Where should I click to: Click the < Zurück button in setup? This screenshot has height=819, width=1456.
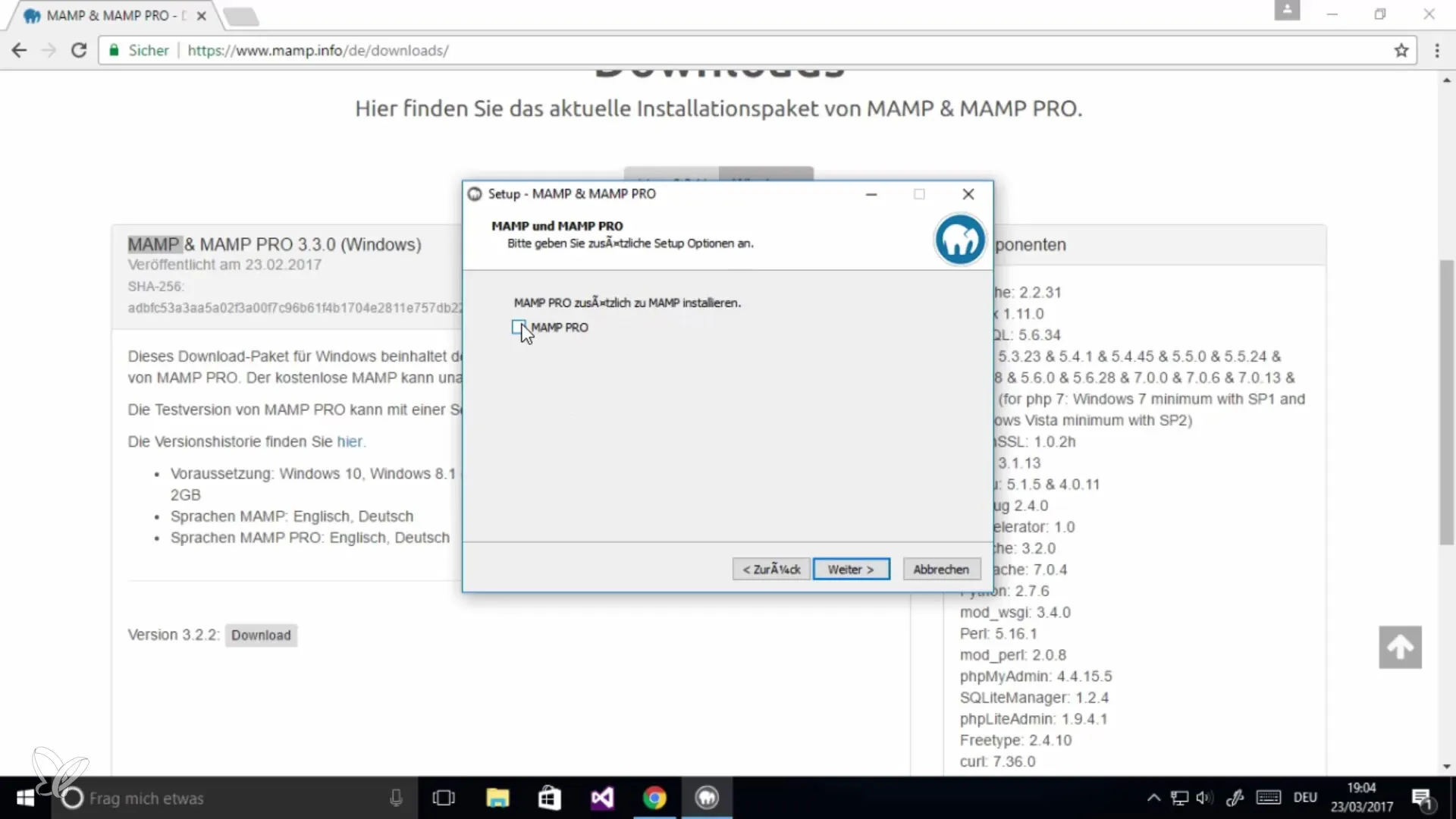pyautogui.click(x=771, y=570)
